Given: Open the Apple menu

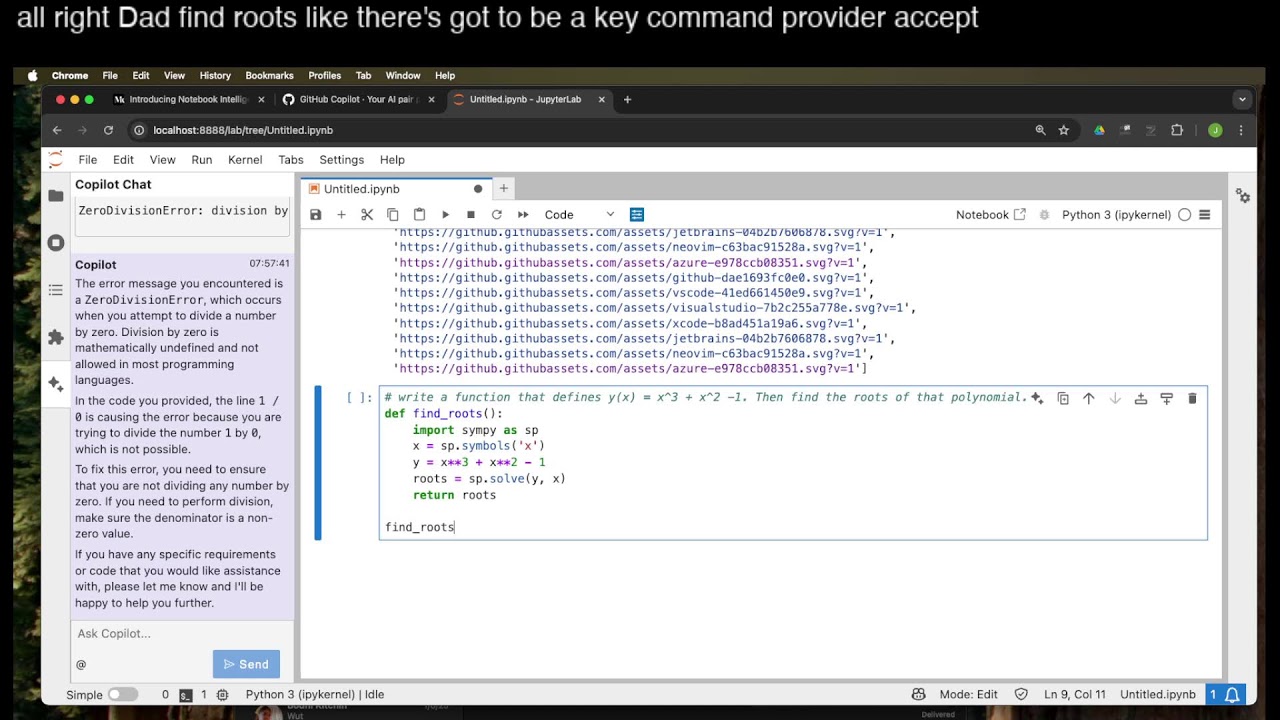Looking at the screenshot, I should click(32, 76).
